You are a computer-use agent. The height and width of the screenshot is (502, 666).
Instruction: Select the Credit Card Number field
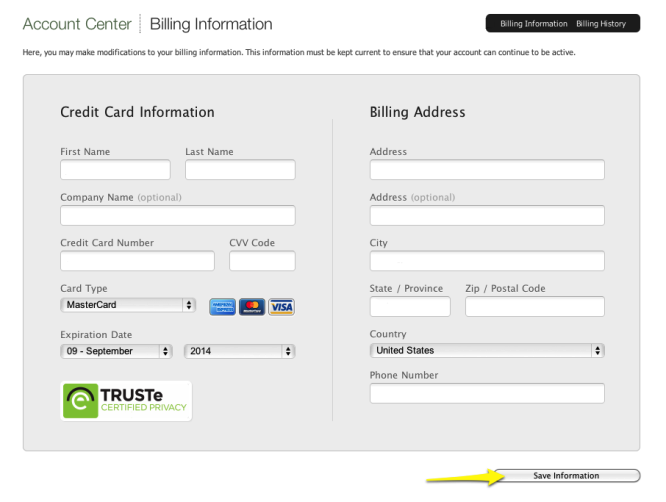click(137, 261)
